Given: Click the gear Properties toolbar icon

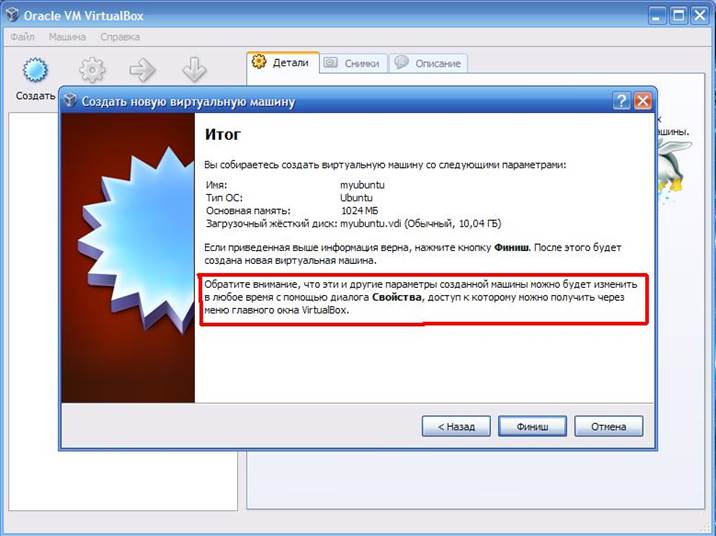Looking at the screenshot, I should click(x=92, y=70).
